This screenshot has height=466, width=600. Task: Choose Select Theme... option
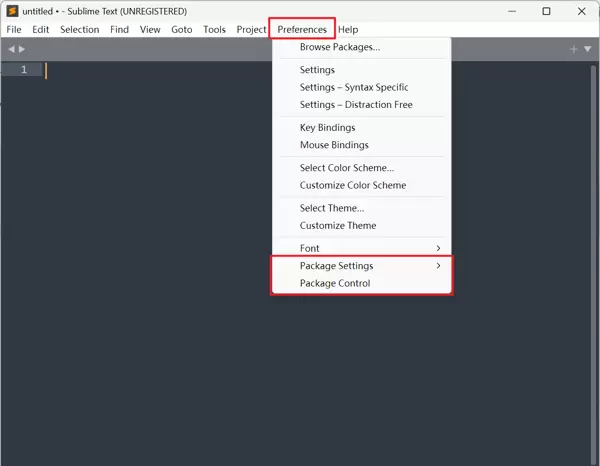332,208
